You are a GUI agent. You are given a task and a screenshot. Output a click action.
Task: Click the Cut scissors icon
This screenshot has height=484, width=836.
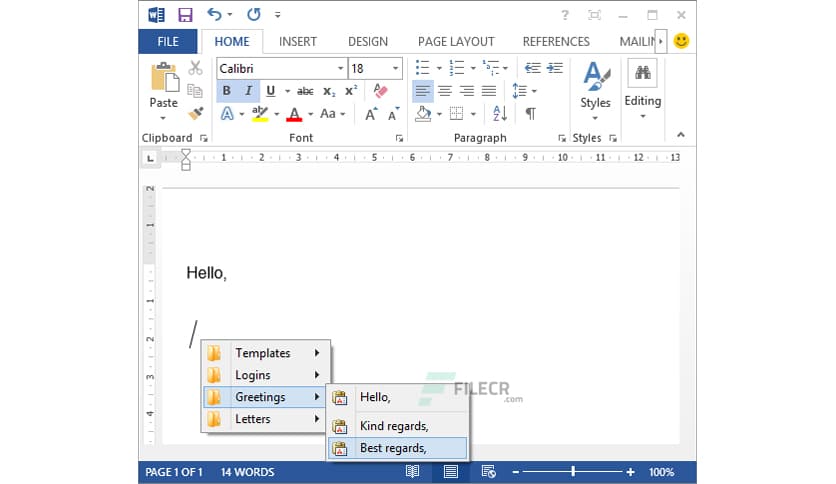[x=195, y=68]
